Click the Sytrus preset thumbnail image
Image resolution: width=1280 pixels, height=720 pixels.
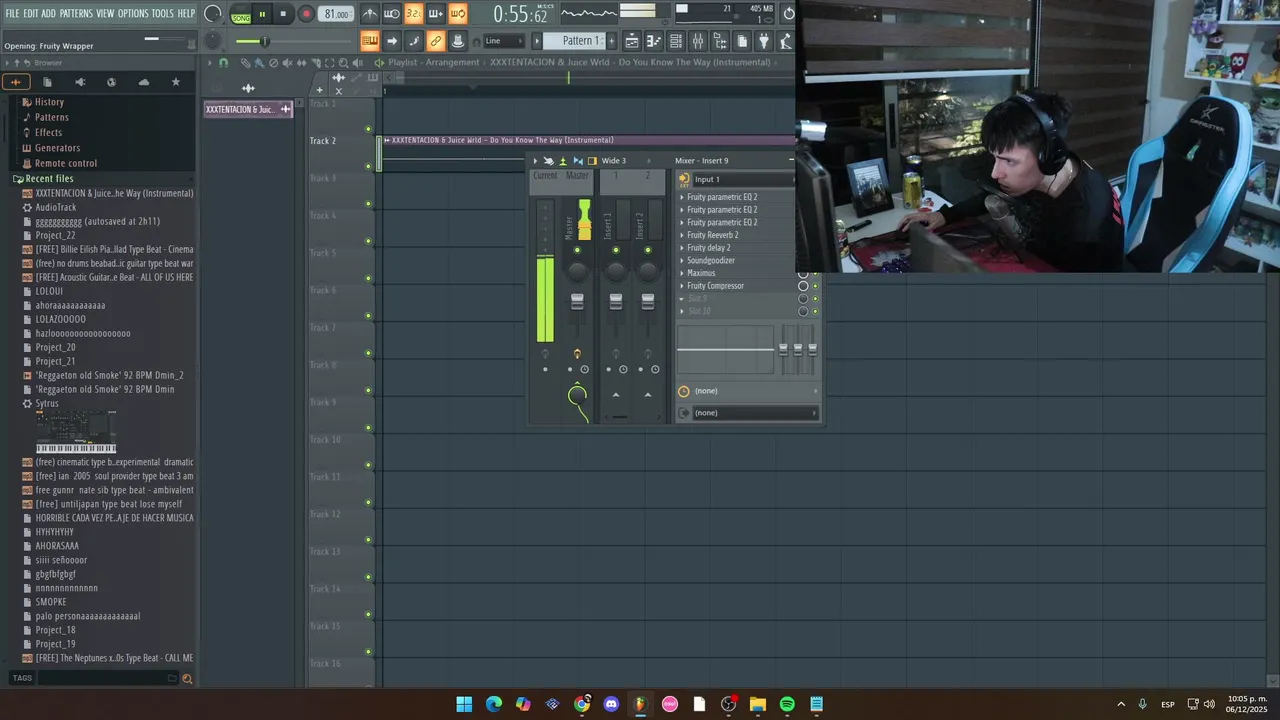(76, 431)
